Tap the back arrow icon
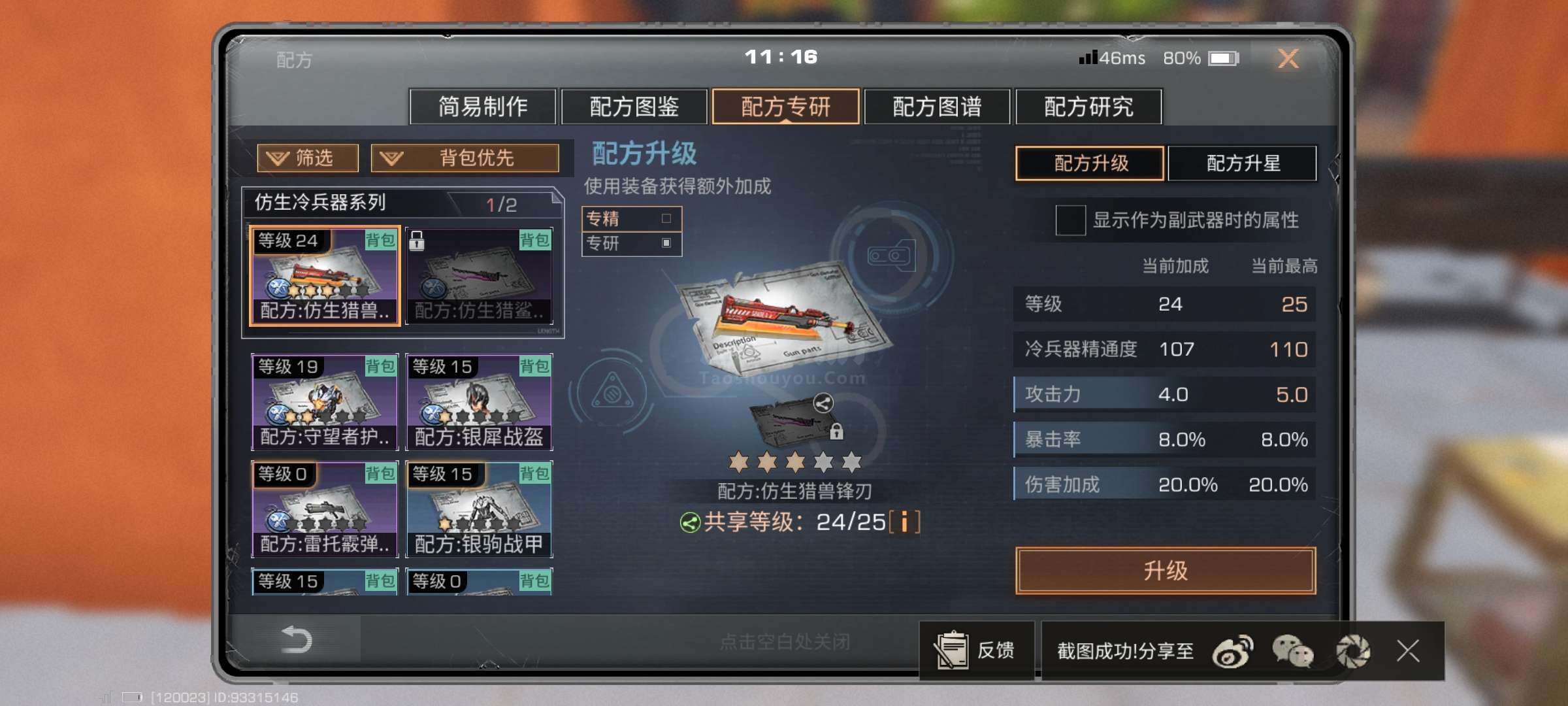Screen dimensions: 1568x706 tap(296, 639)
